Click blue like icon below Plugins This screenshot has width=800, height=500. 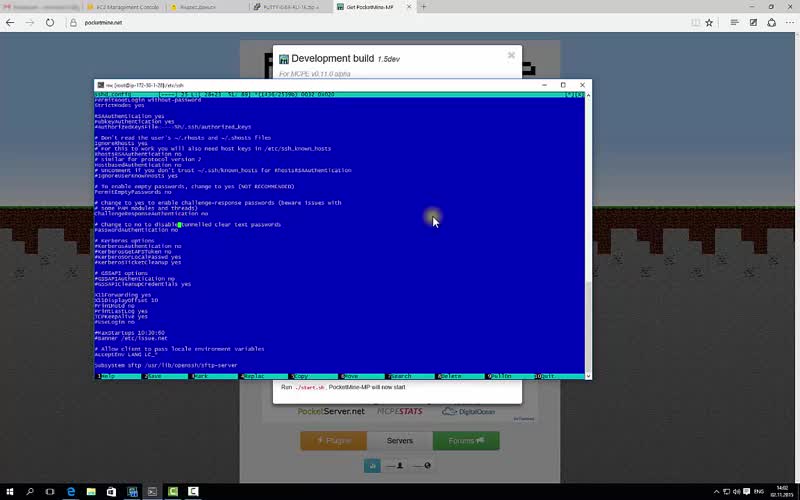point(372,465)
